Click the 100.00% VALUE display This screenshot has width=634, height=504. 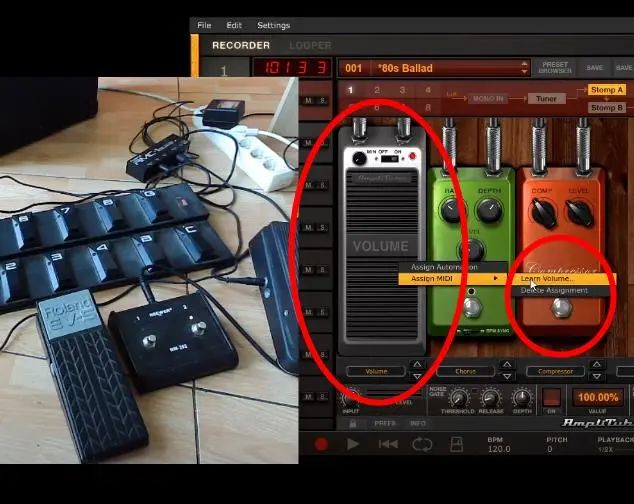598,397
